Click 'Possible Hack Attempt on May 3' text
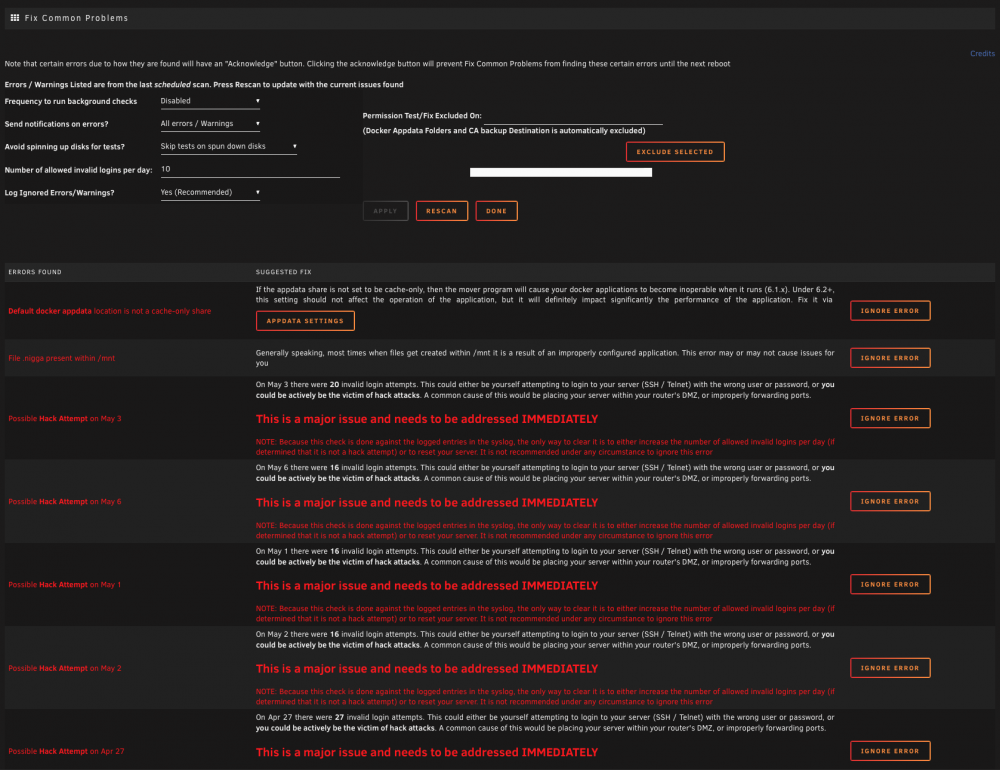The image size is (1000, 770). point(64,418)
